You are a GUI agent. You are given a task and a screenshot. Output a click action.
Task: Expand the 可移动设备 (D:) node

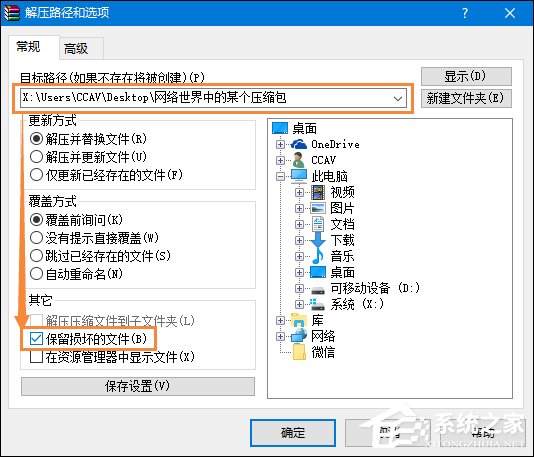pyautogui.click(x=299, y=288)
